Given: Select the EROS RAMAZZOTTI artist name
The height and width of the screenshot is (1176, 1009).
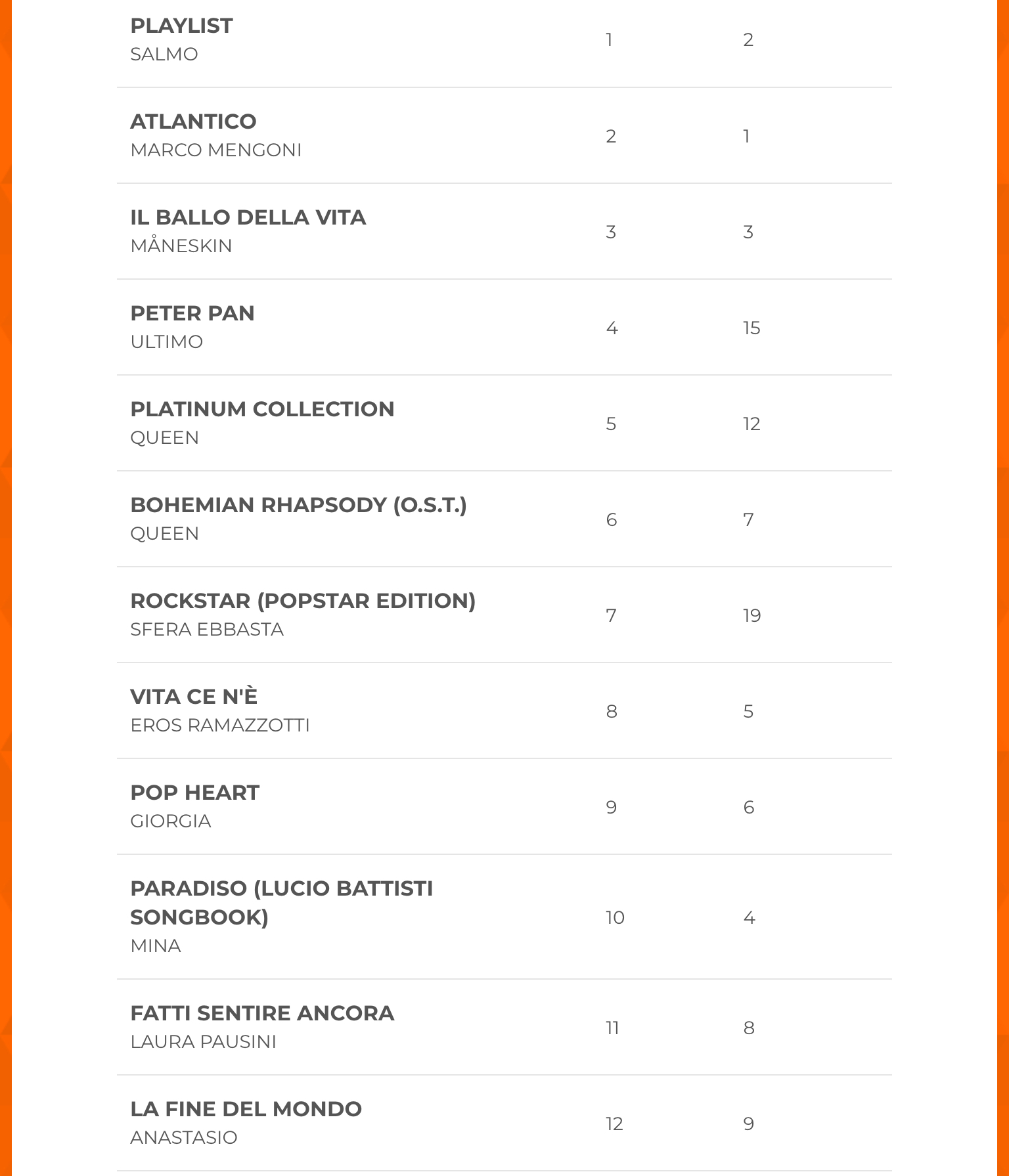Looking at the screenshot, I should [219, 726].
